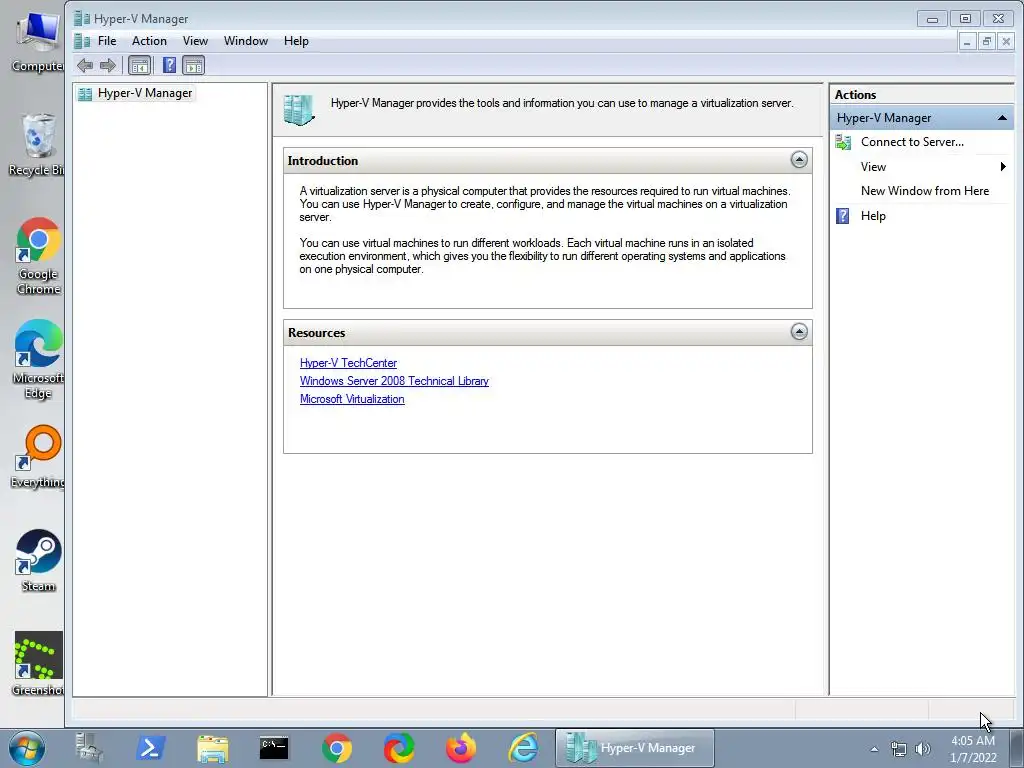
Task: Expand View submenu arrow in Actions
Action: point(1003,167)
